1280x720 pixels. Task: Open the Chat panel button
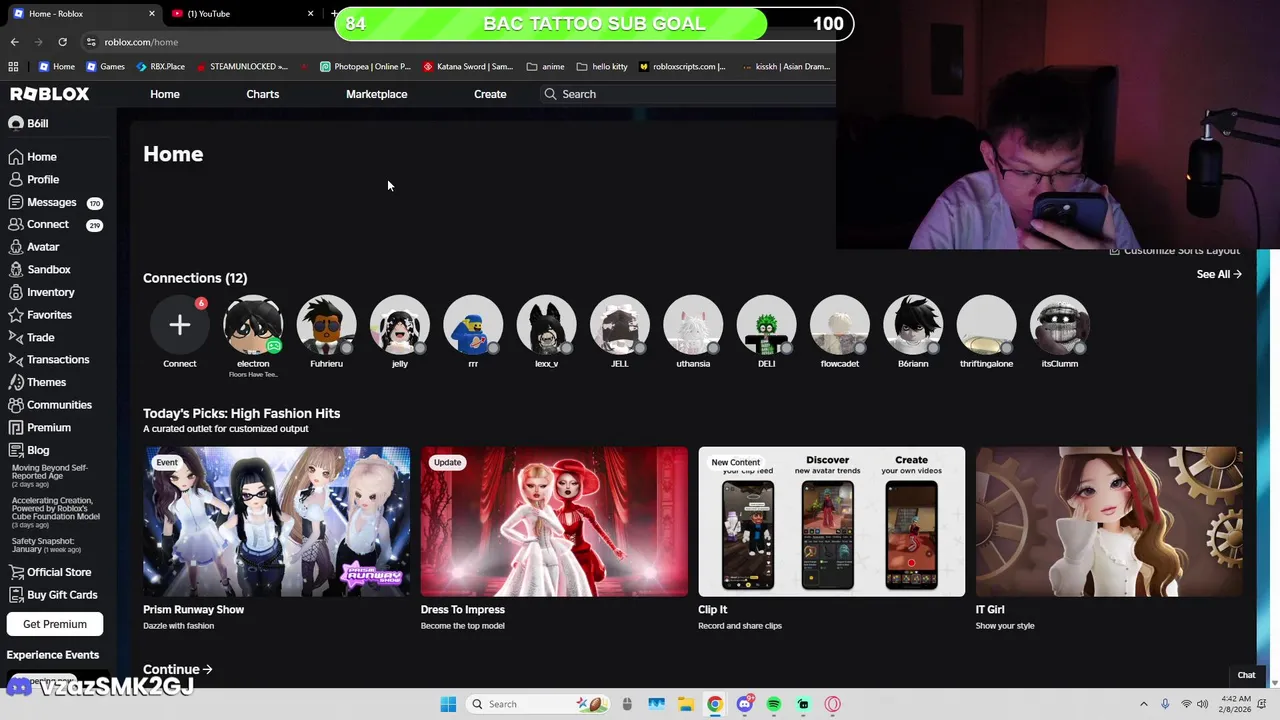click(x=1246, y=675)
